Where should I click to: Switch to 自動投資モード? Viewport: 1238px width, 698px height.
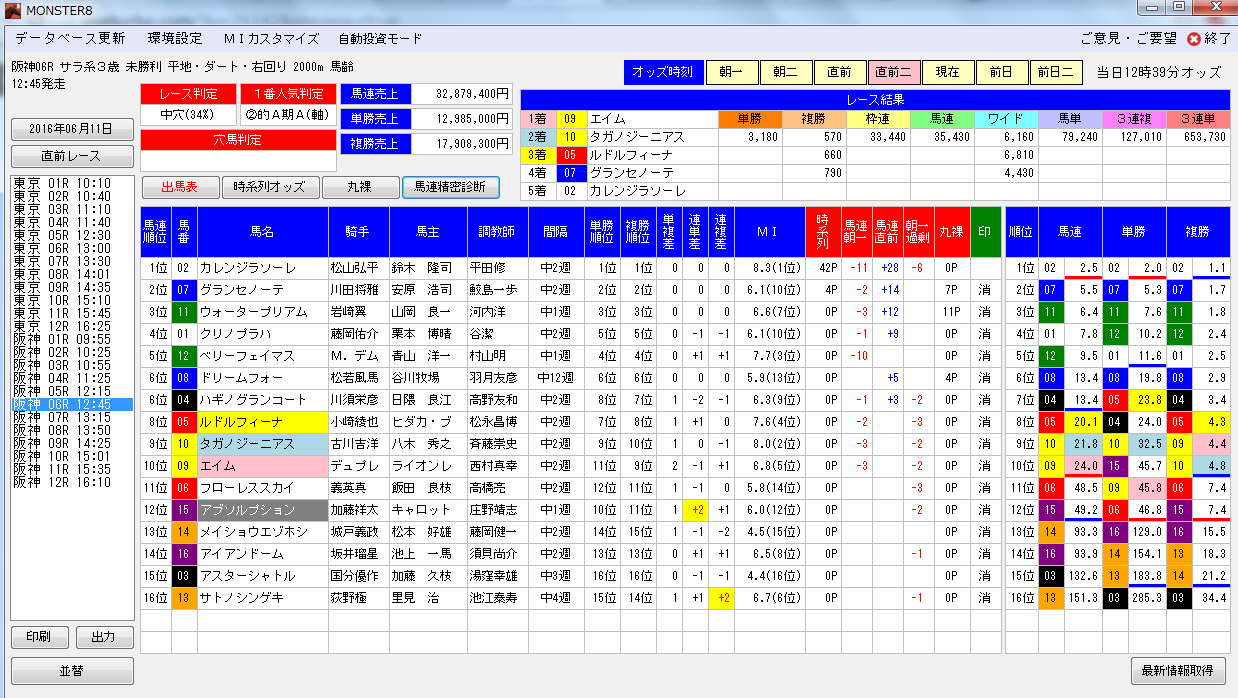pyautogui.click(x=380, y=39)
